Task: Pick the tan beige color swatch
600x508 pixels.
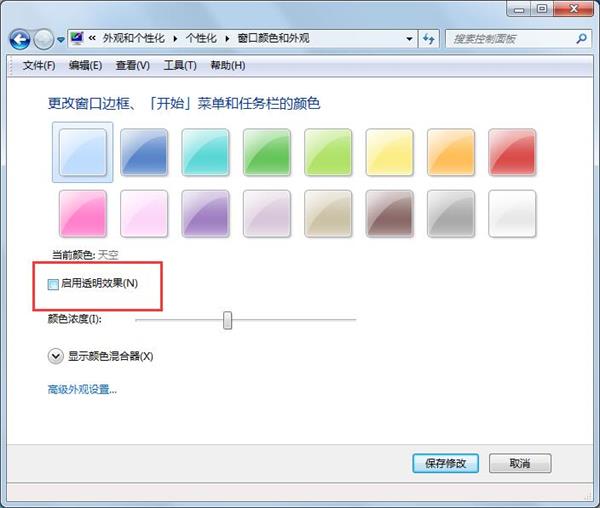Action: pyautogui.click(x=328, y=213)
